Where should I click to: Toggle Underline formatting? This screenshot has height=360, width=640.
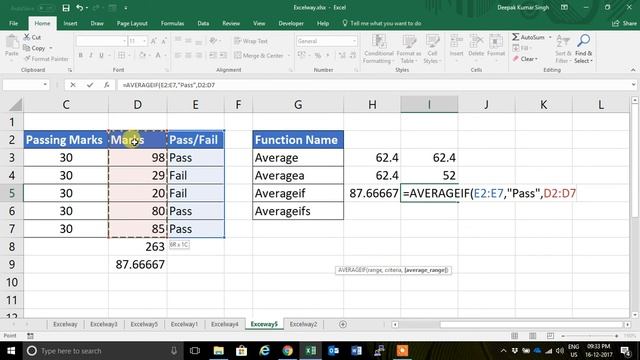(x=101, y=55)
